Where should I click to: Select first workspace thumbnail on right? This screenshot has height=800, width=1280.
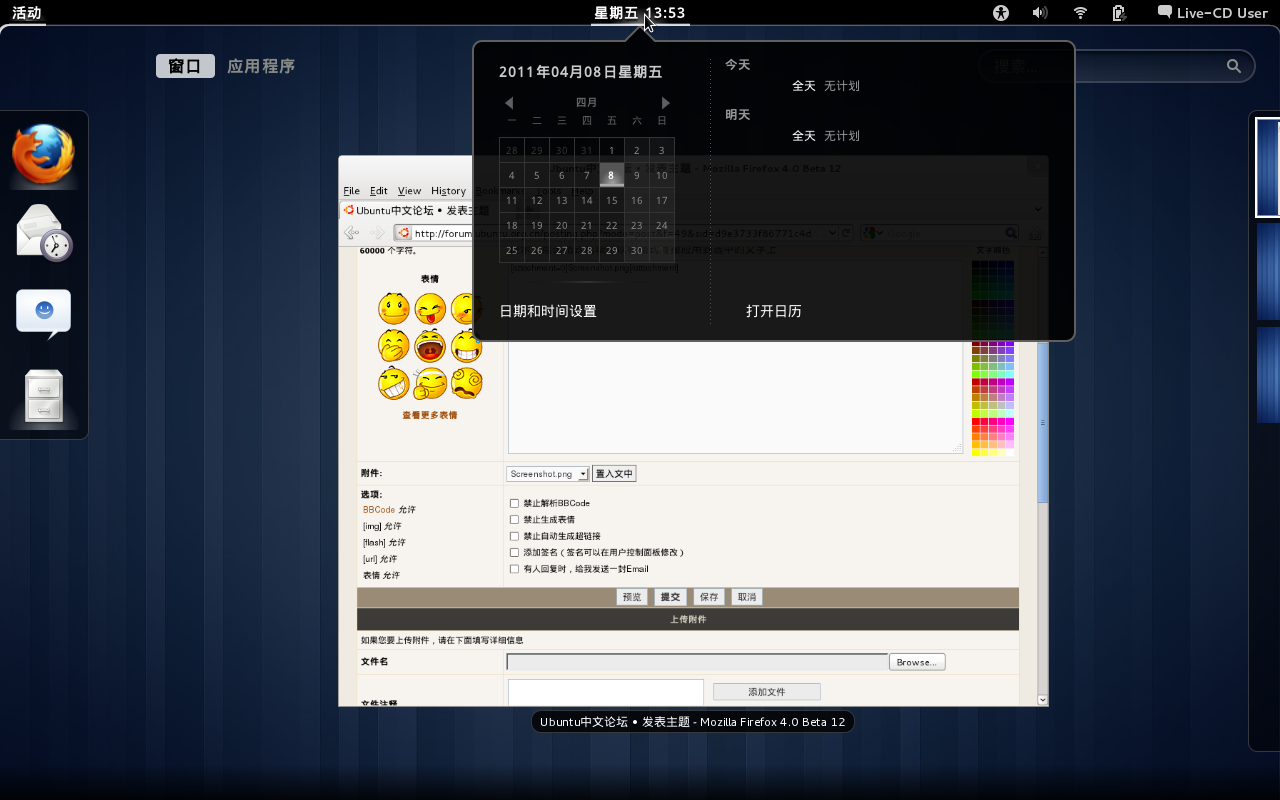click(x=1267, y=167)
